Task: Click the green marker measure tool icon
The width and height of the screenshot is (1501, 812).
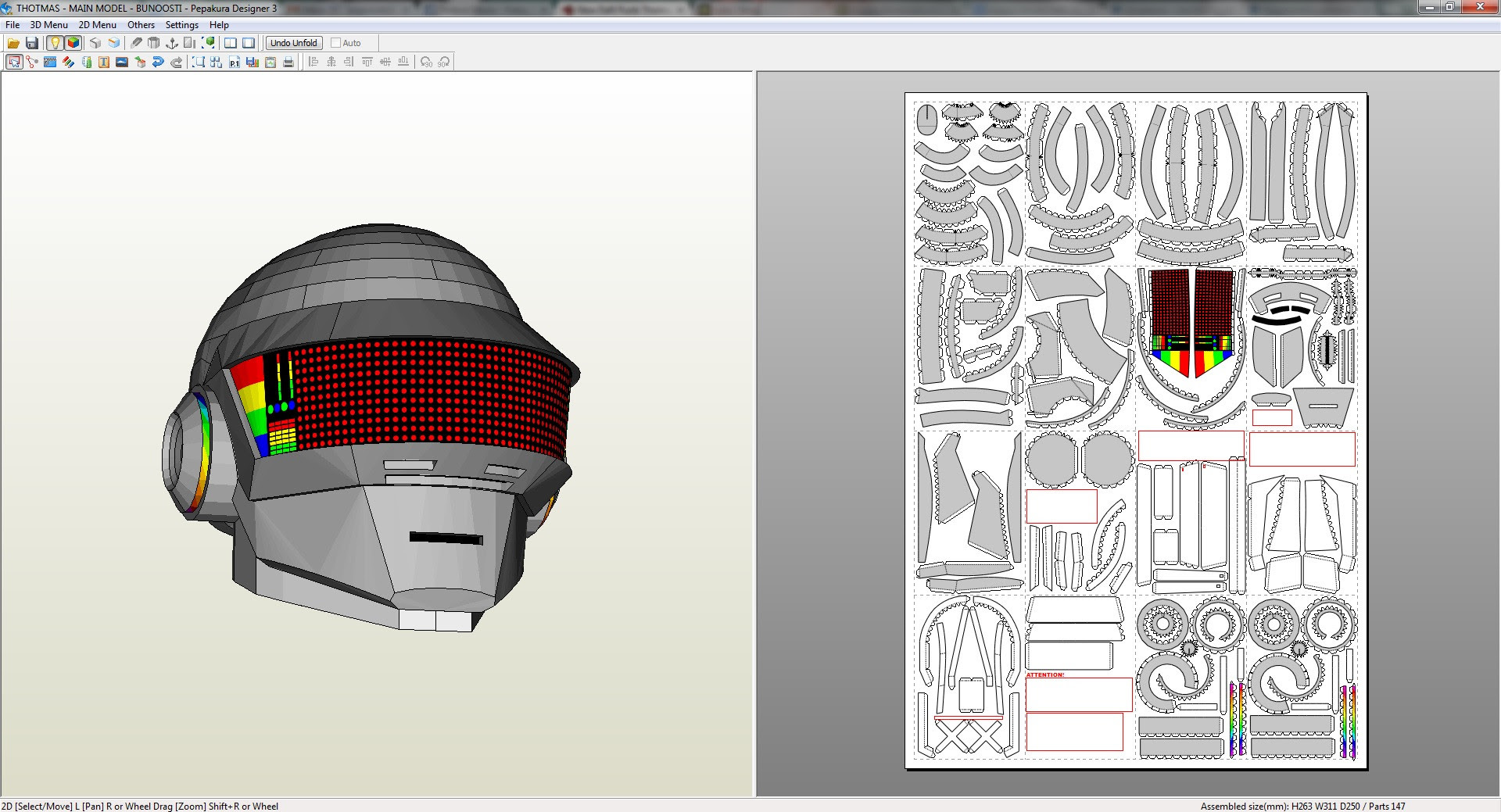Action: [86, 62]
